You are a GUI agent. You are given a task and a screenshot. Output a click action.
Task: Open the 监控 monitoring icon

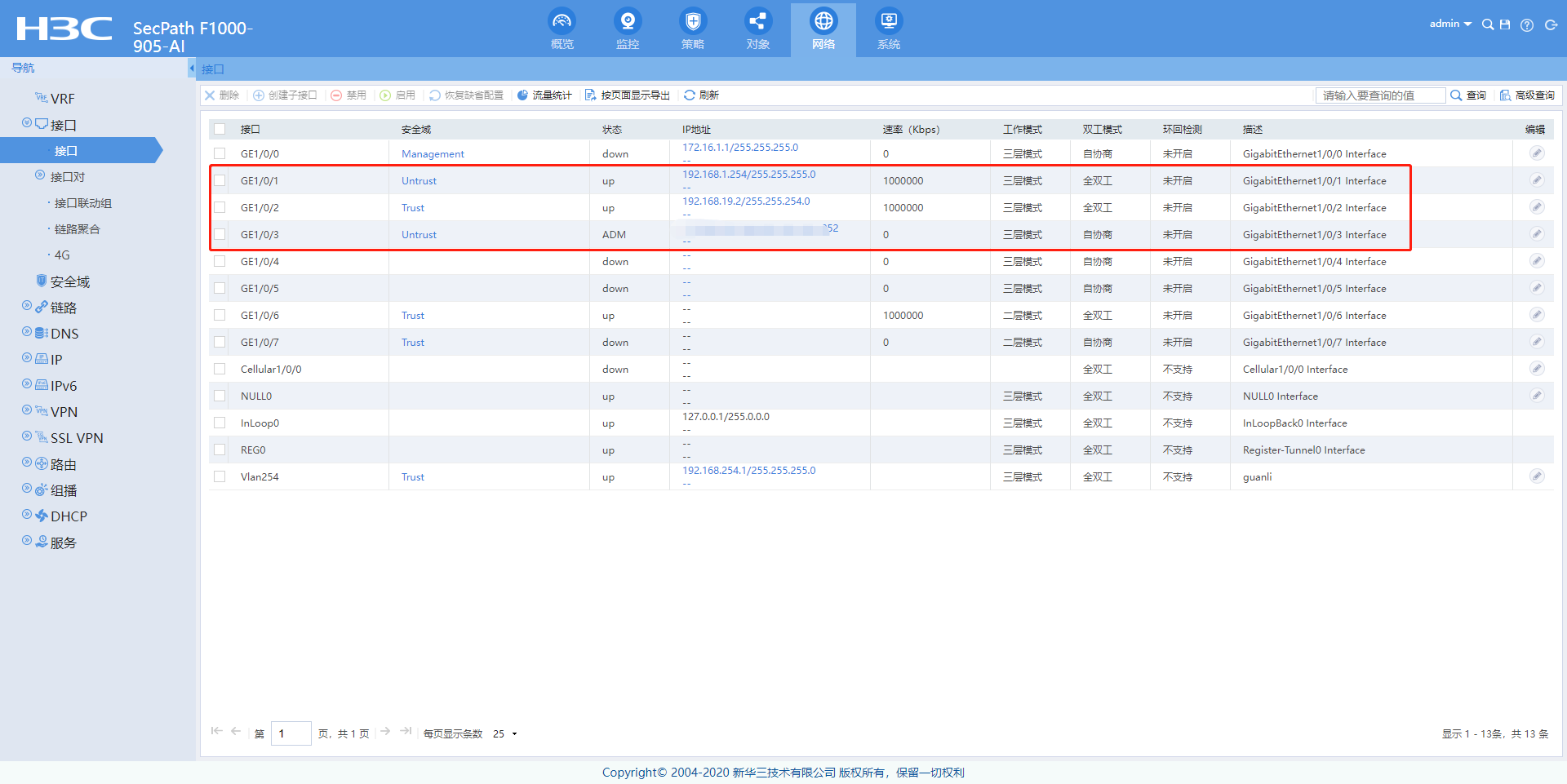click(x=627, y=22)
